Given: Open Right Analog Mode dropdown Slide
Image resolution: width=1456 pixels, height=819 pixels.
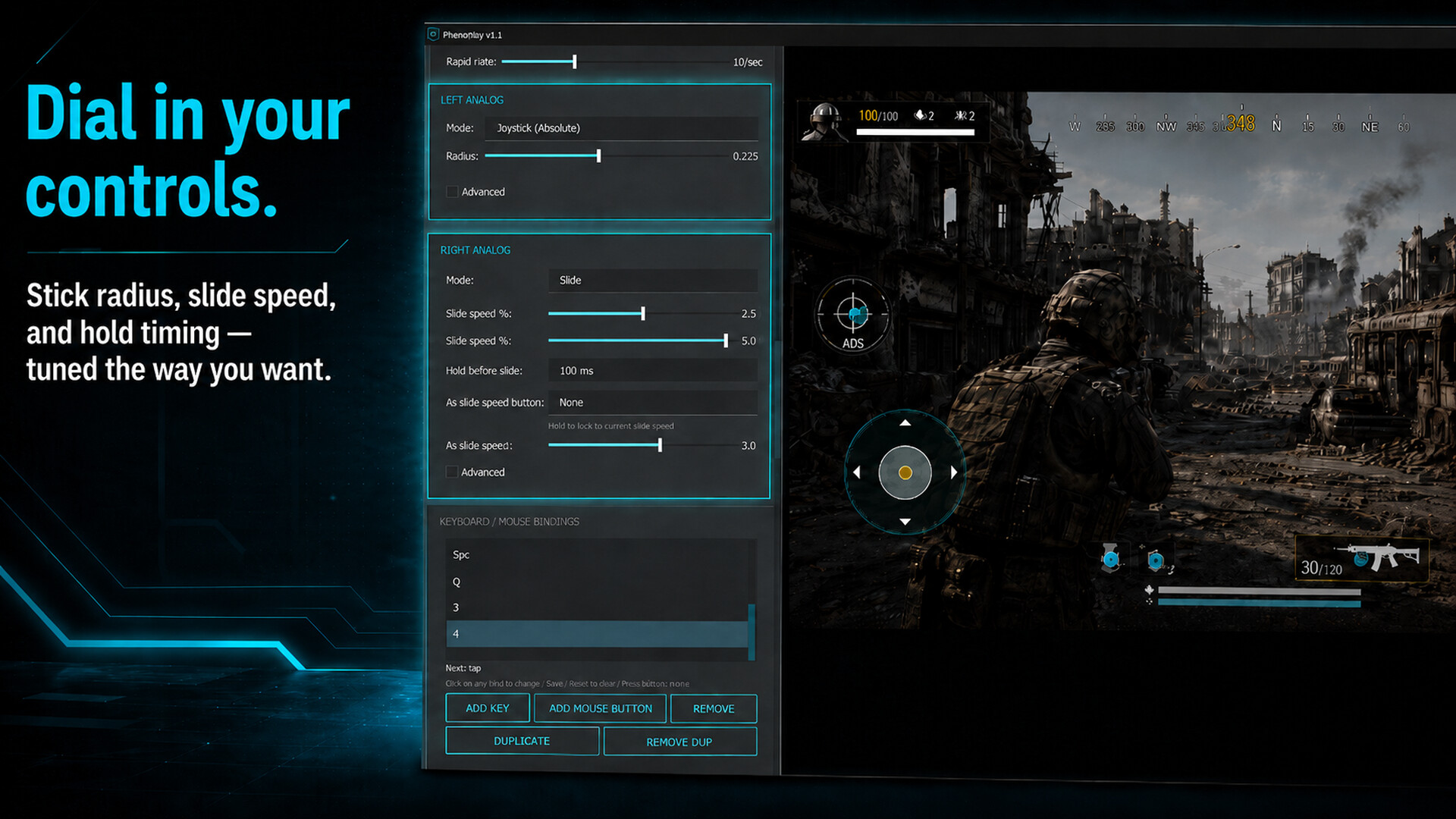Looking at the screenshot, I should click(x=653, y=281).
